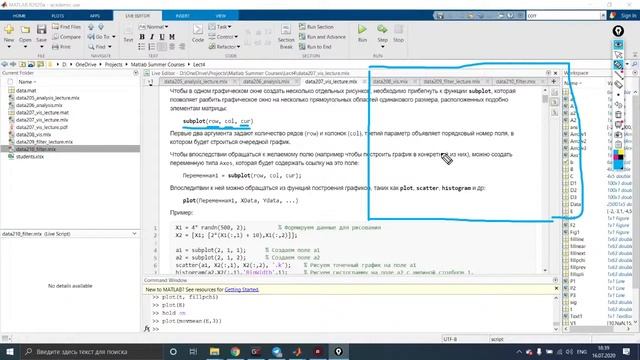This screenshot has width=640, height=360.
Task: Open the Windows Start menu
Action: point(9,351)
